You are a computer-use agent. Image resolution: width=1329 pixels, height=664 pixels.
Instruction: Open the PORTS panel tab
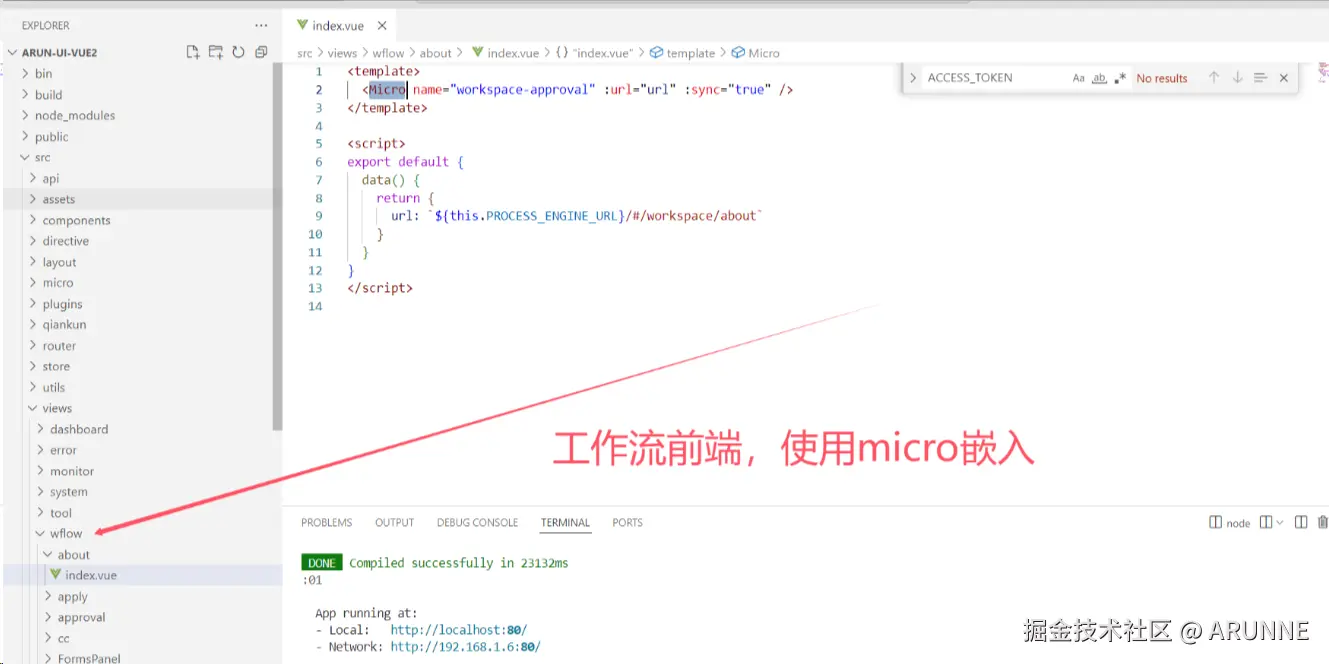click(627, 522)
